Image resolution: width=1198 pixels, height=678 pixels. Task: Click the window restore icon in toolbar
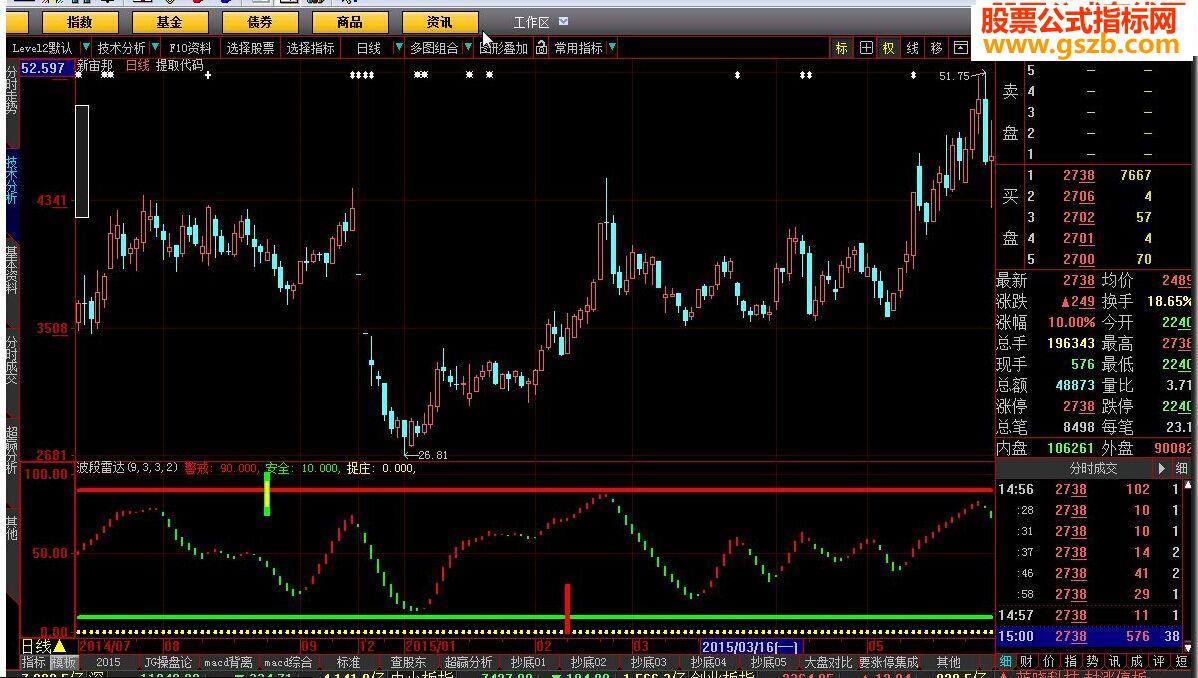pyautogui.click(x=960, y=48)
